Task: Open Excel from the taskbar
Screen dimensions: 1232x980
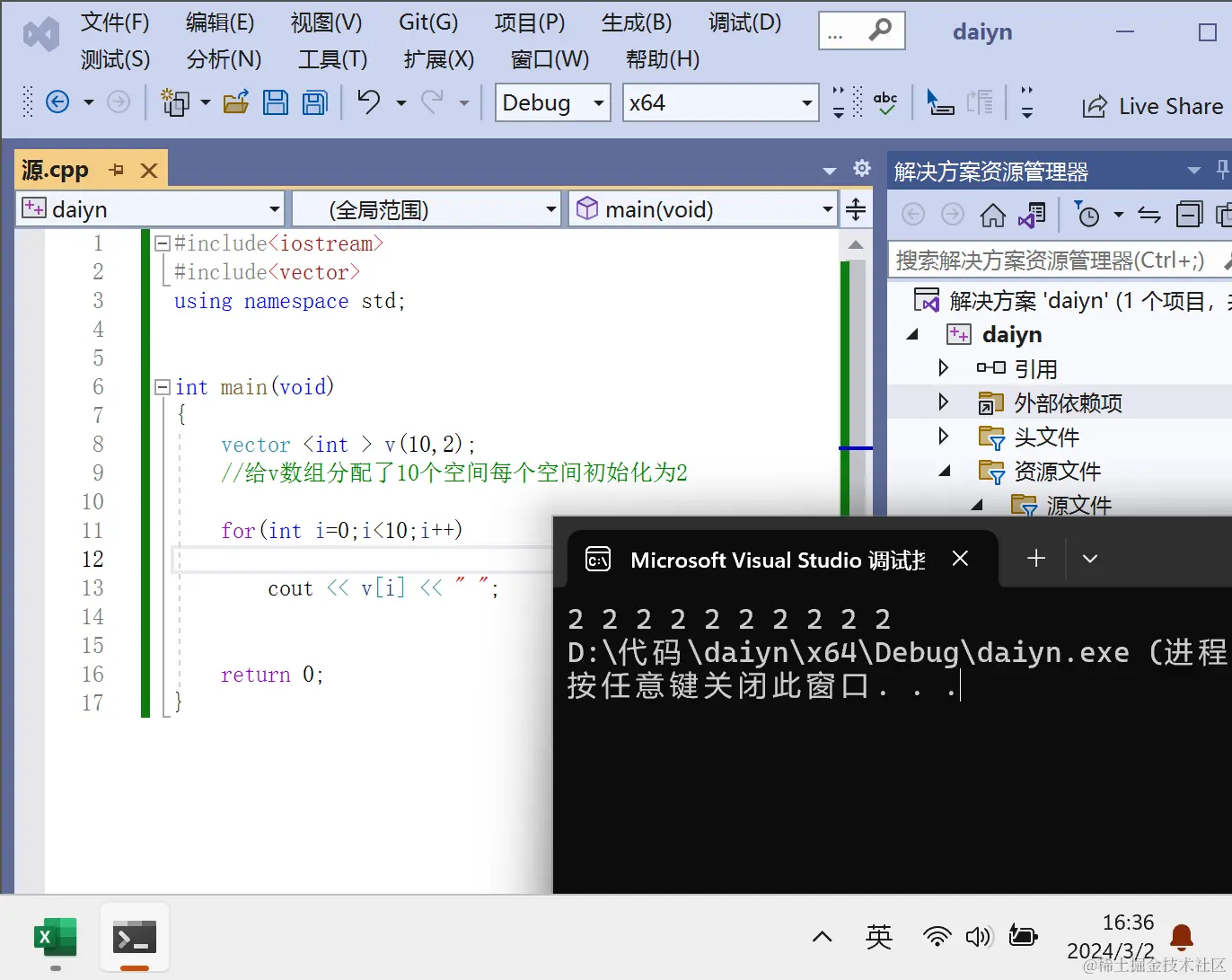Action: tap(56, 939)
